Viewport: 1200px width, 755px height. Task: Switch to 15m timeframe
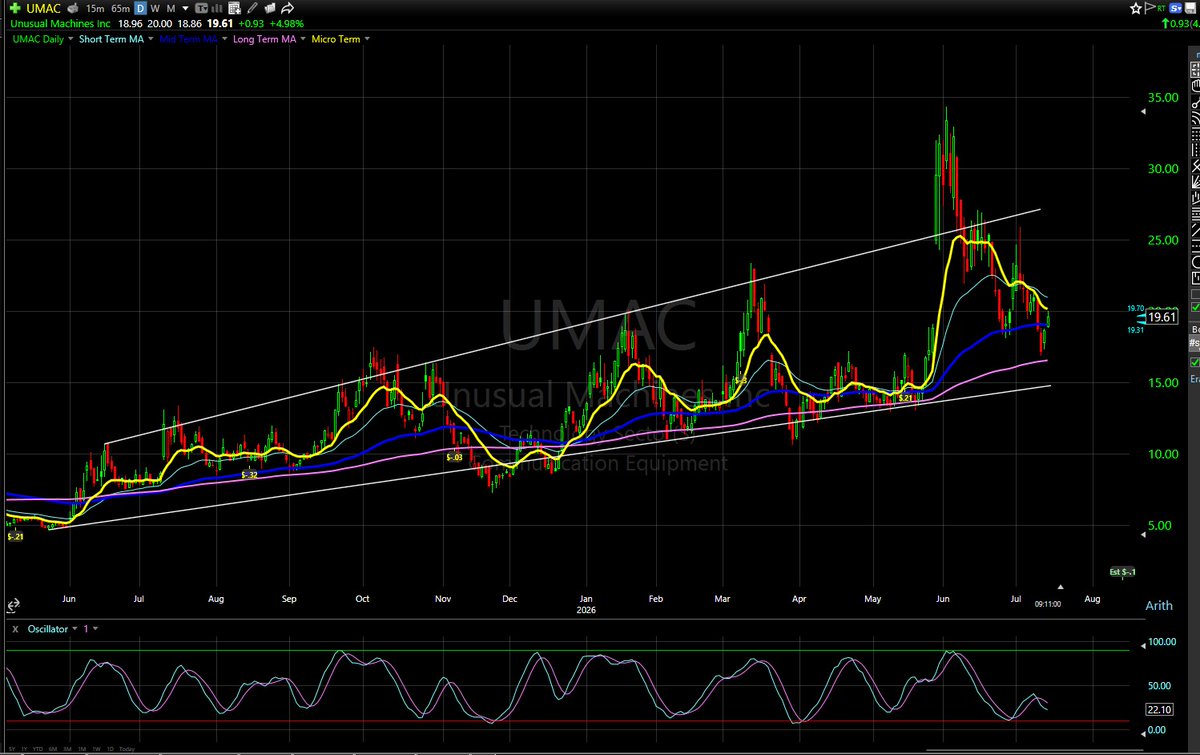click(95, 8)
